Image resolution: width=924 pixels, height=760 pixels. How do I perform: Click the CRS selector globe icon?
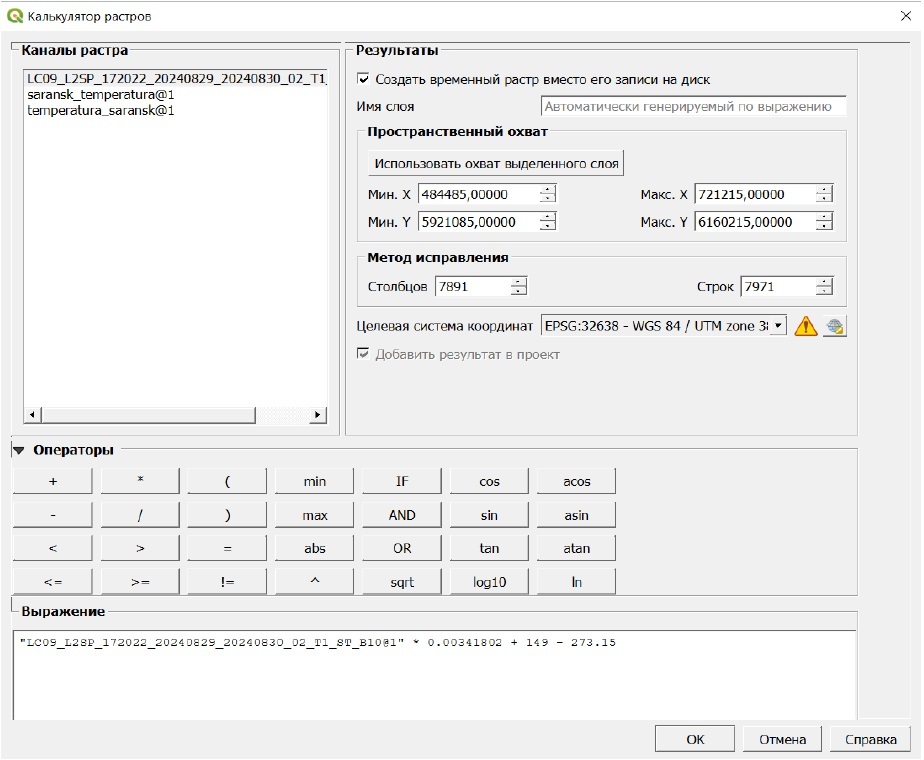(x=834, y=326)
